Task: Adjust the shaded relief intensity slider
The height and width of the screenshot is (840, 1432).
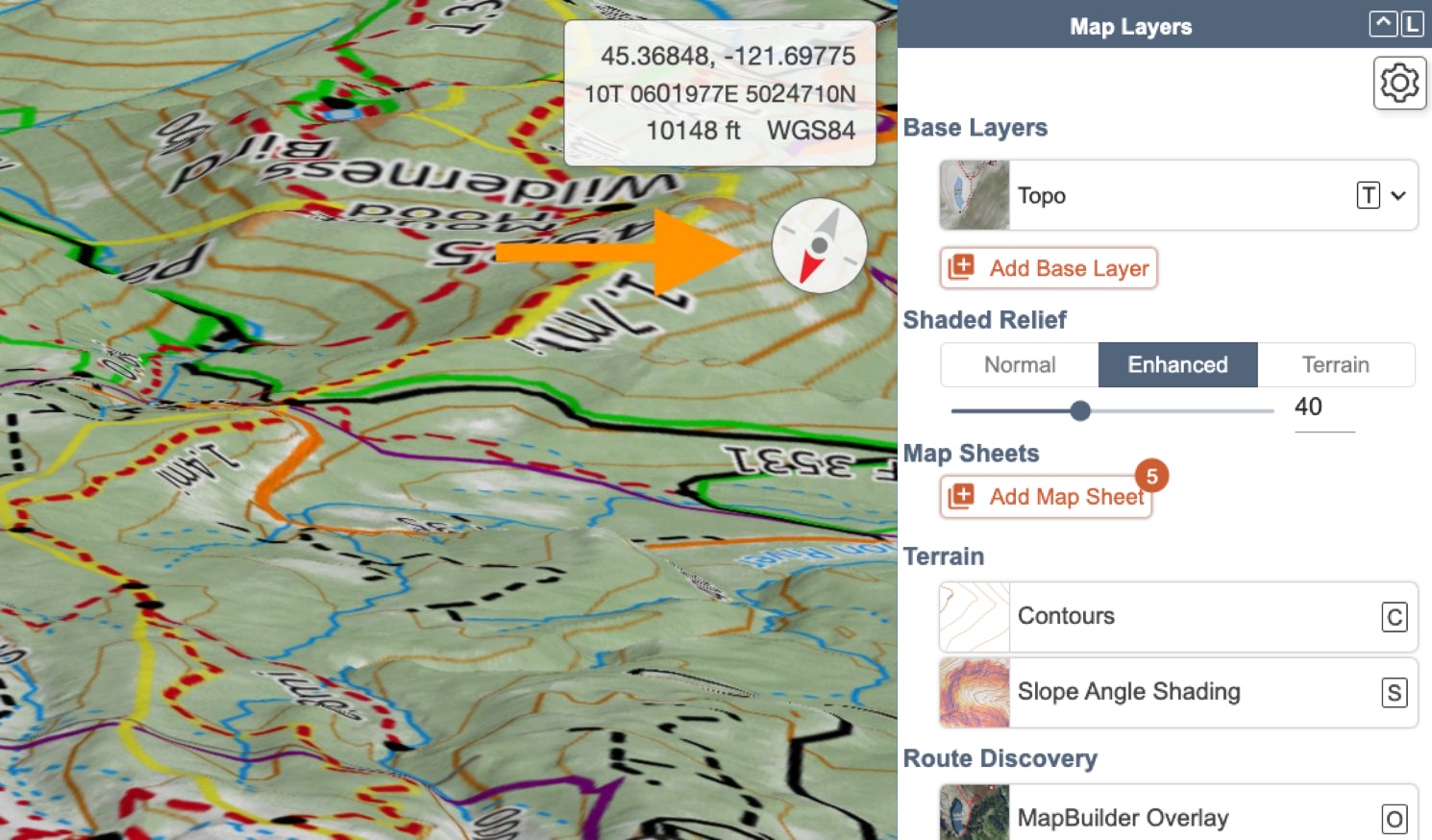Action: pyautogui.click(x=1080, y=410)
